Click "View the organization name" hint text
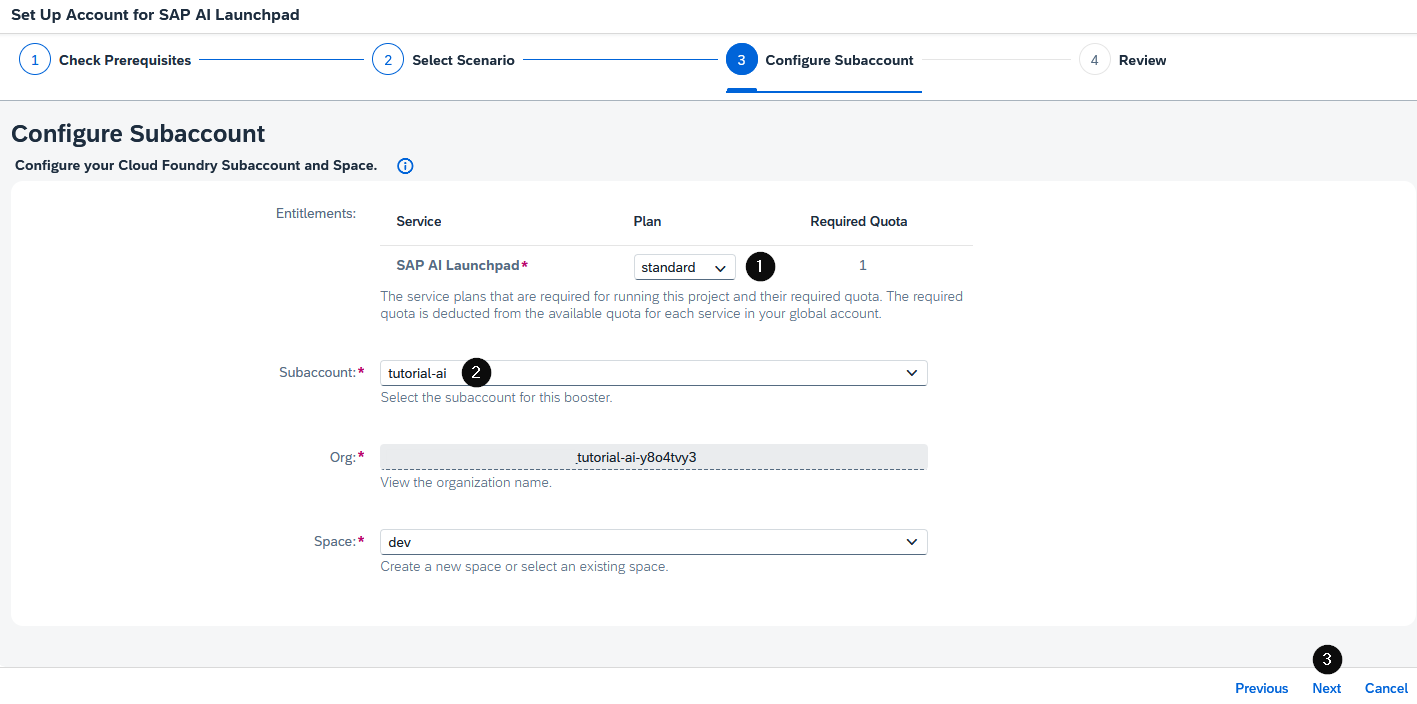The image size is (1417, 704). pos(466,482)
